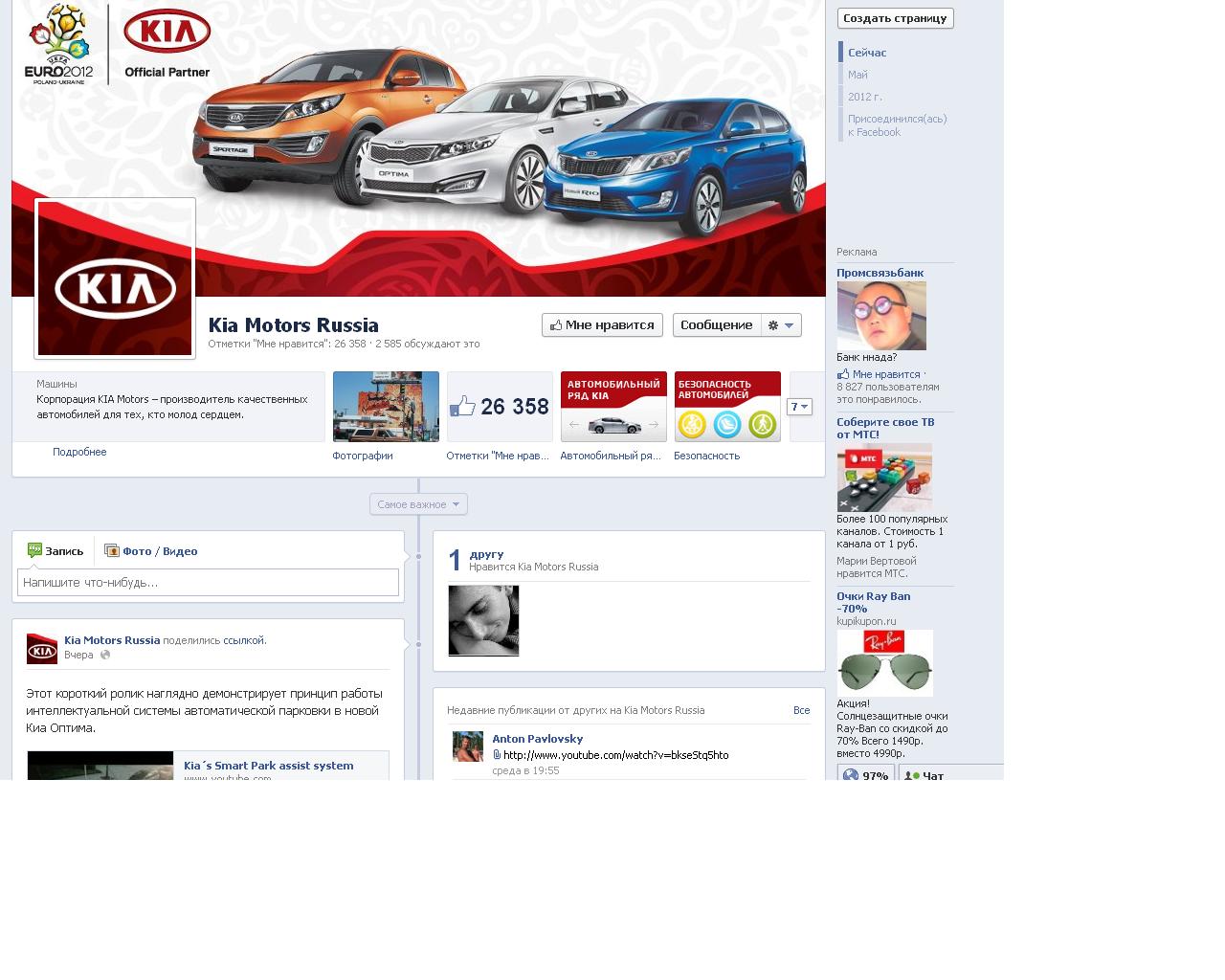1225x980 pixels.
Task: Click the Ray-Ban sunglasses ad image
Action: (x=884, y=662)
